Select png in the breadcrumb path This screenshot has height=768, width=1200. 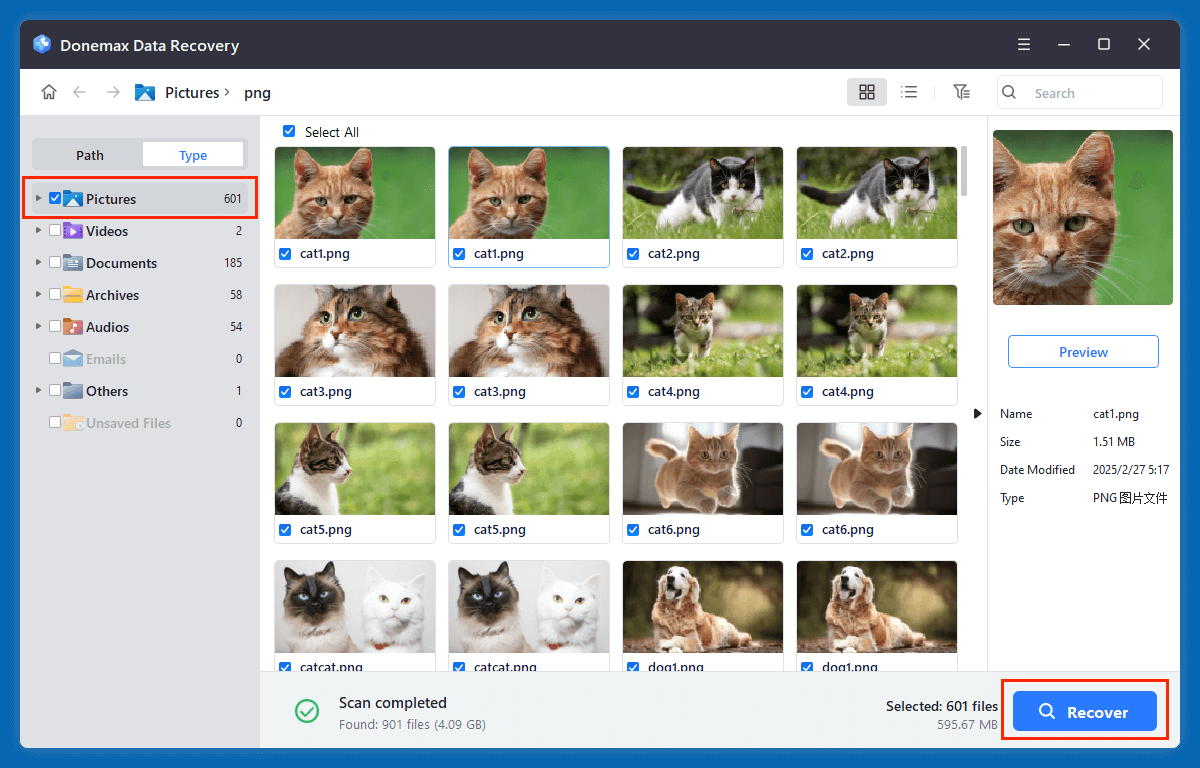(257, 92)
